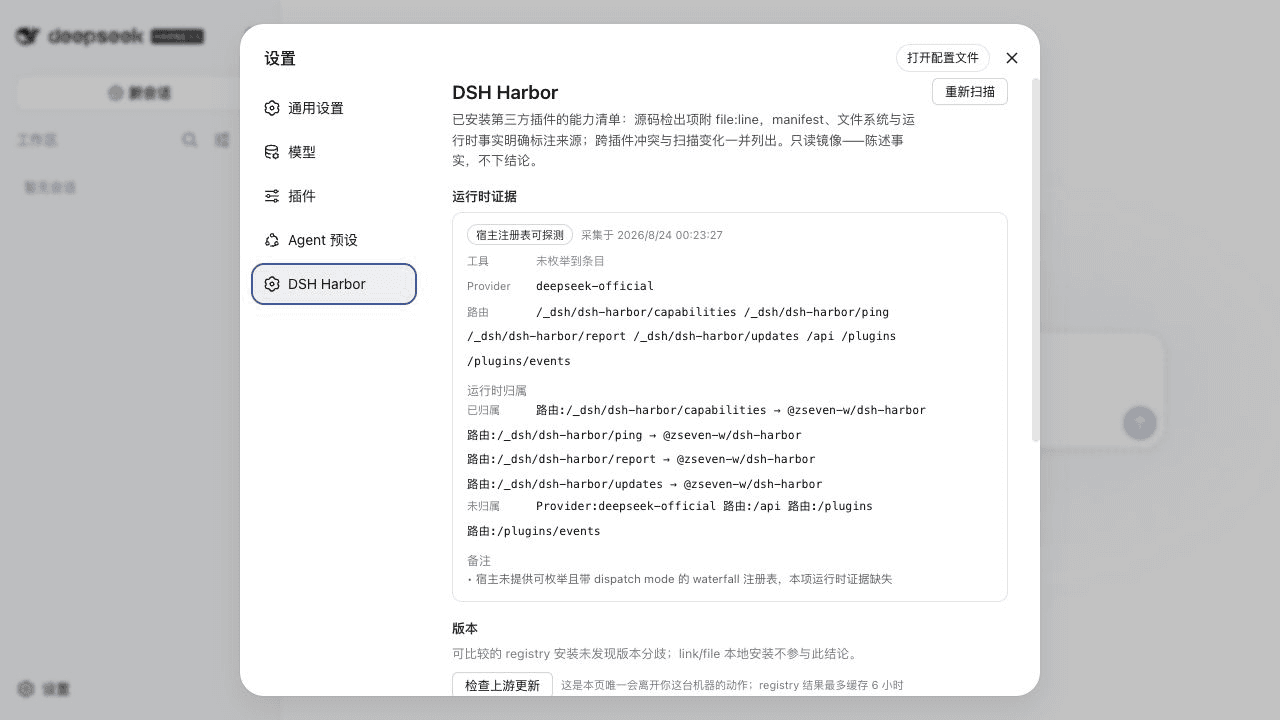The height and width of the screenshot is (720, 1280).
Task: Select the DSH Harbor settings item
Action: (x=333, y=284)
